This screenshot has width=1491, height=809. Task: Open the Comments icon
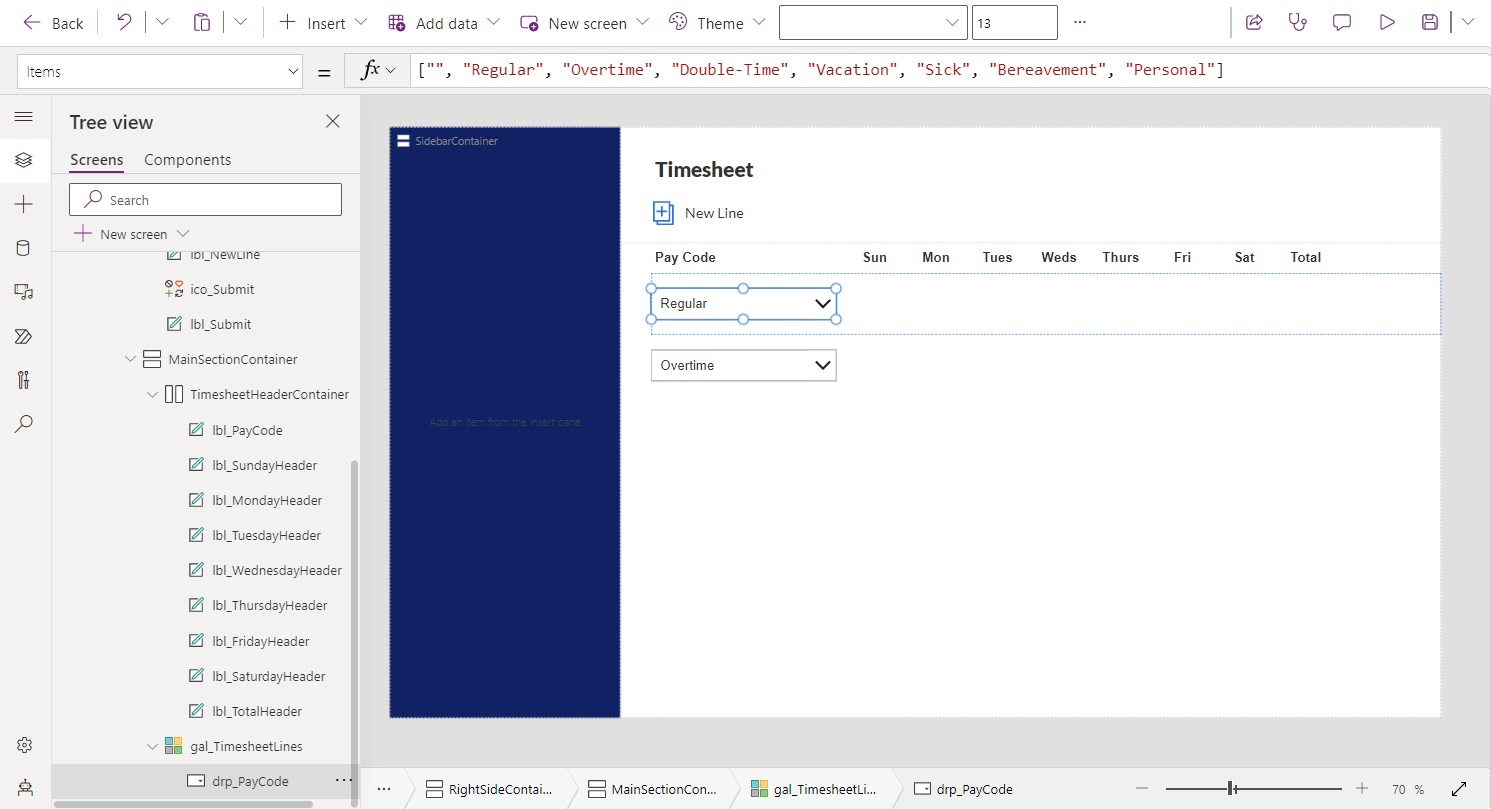[x=1342, y=22]
